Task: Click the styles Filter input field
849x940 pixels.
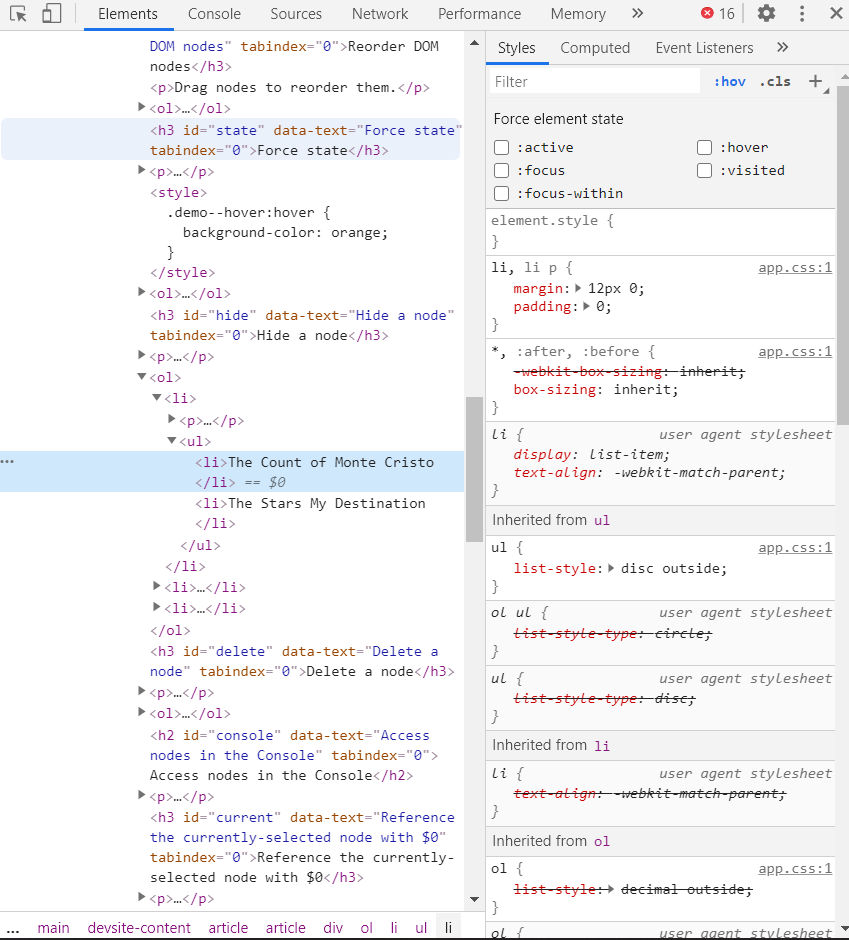Action: click(594, 82)
